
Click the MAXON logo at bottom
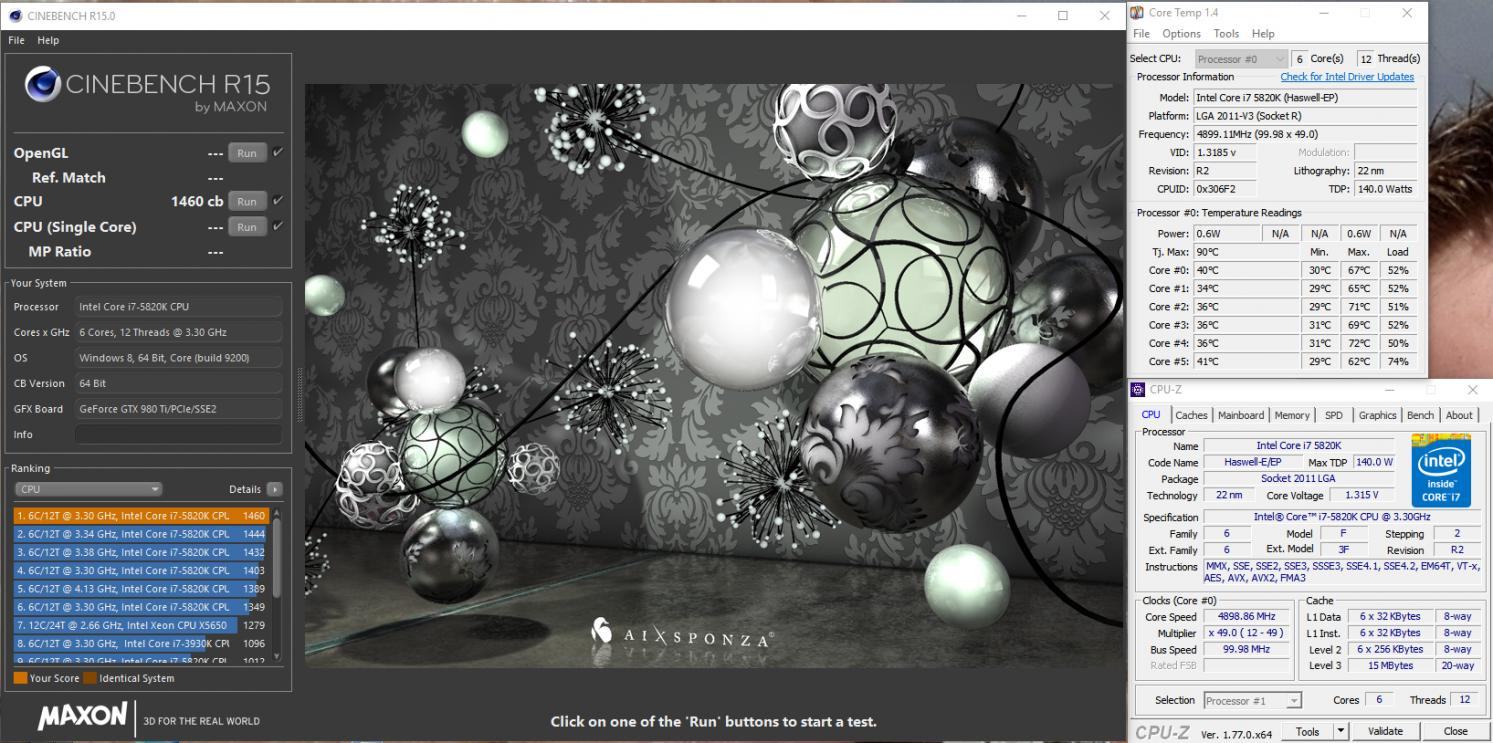(82, 716)
